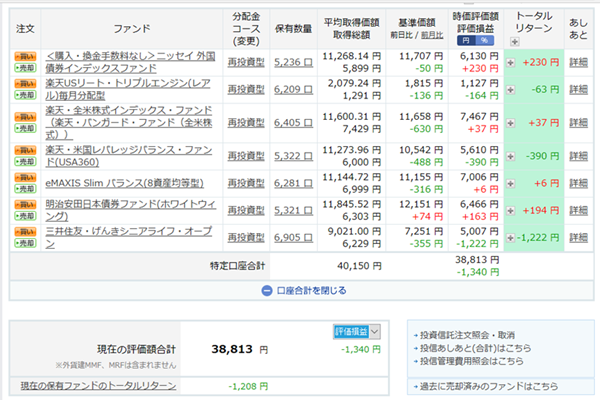
Task: Switch 基準価額 comparison to 前月比
Action: [432, 35]
